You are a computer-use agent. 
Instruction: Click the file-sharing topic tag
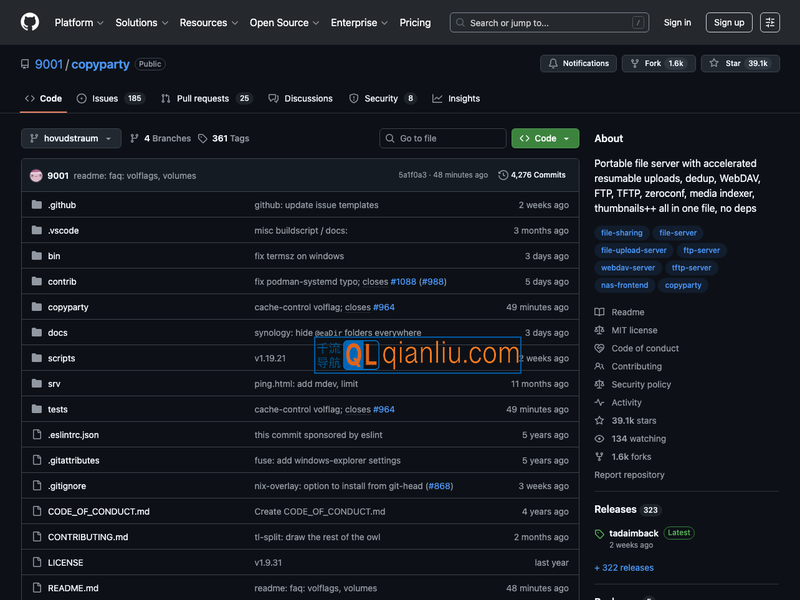tap(622, 233)
